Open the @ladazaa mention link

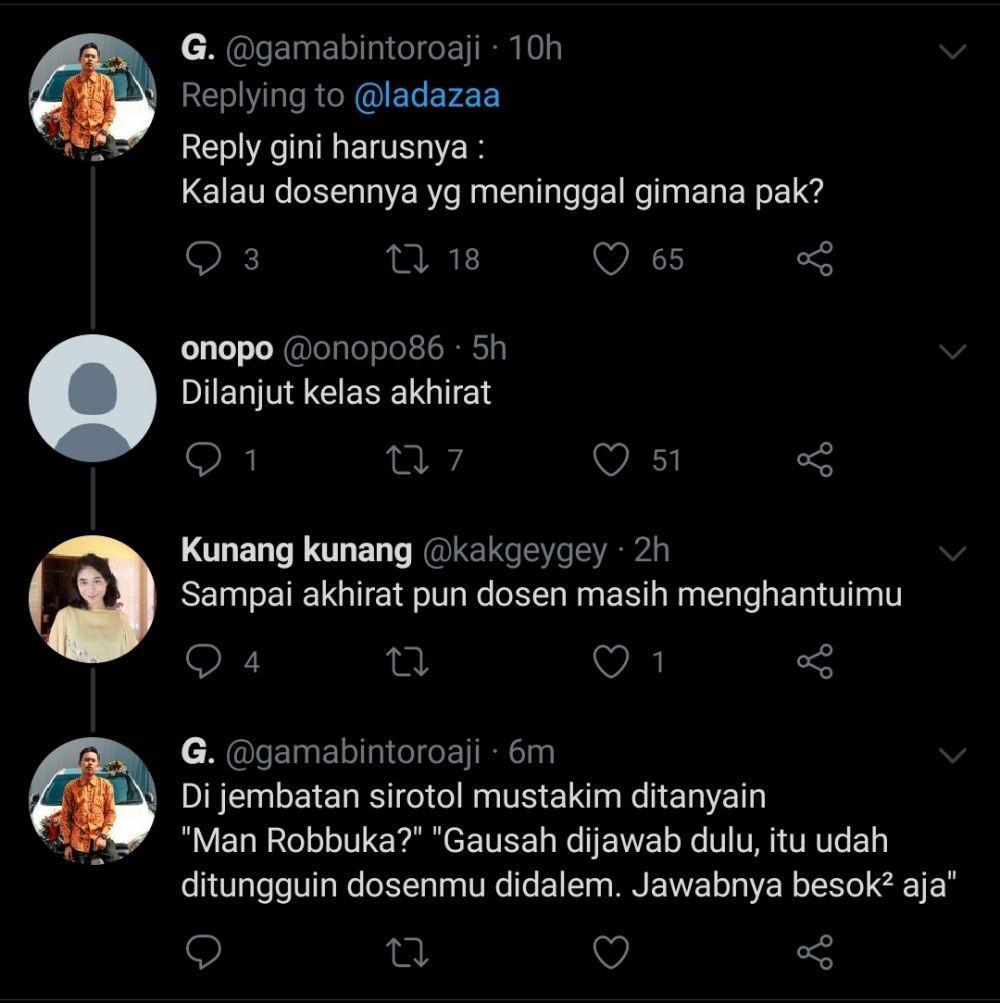pyautogui.click(x=427, y=96)
